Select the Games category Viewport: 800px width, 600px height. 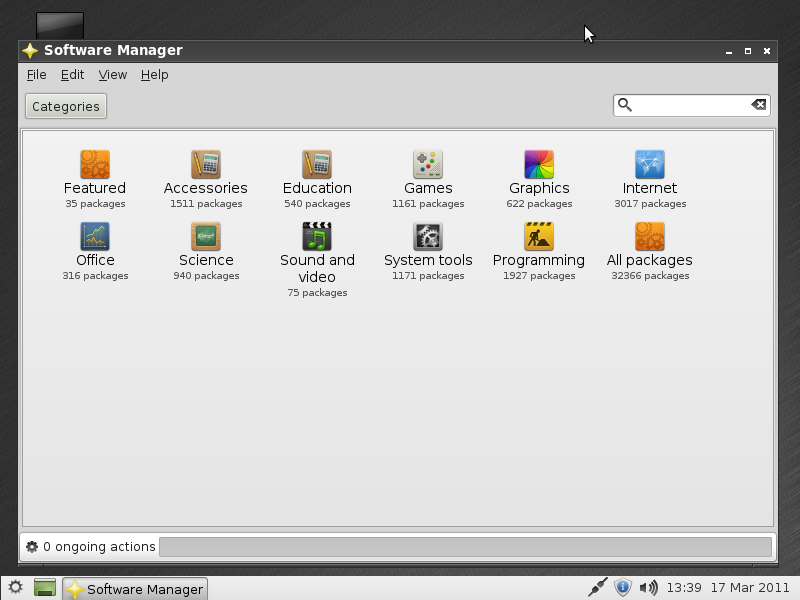pyautogui.click(x=428, y=175)
